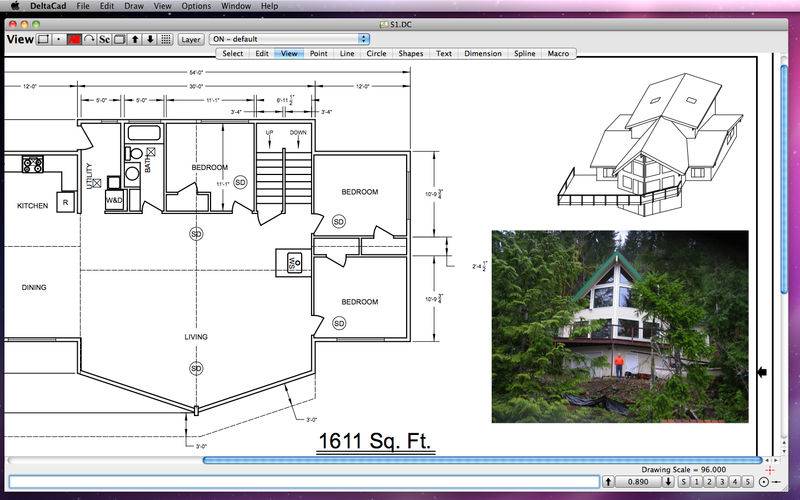Open the Edit menu in menu bar
The height and width of the screenshot is (500, 800).
(x=107, y=6)
